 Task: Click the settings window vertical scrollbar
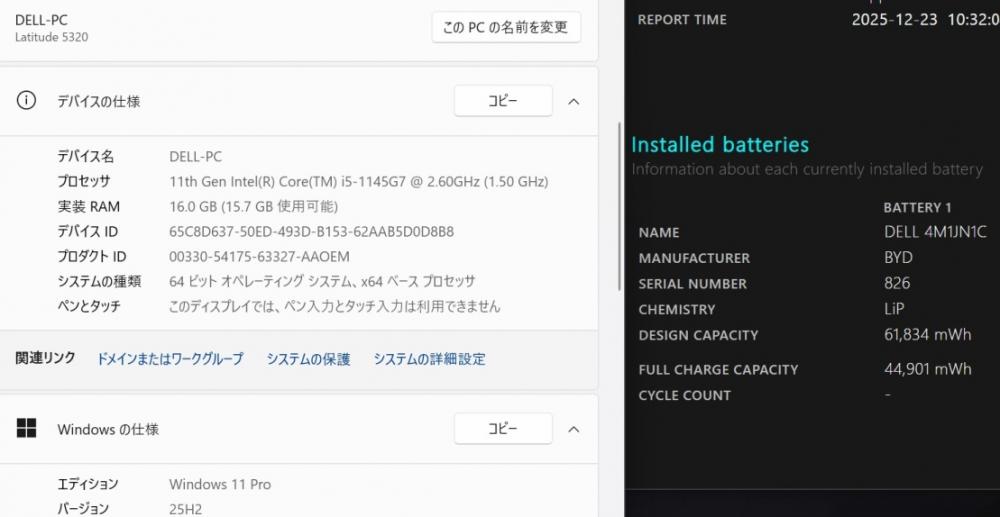click(619, 206)
